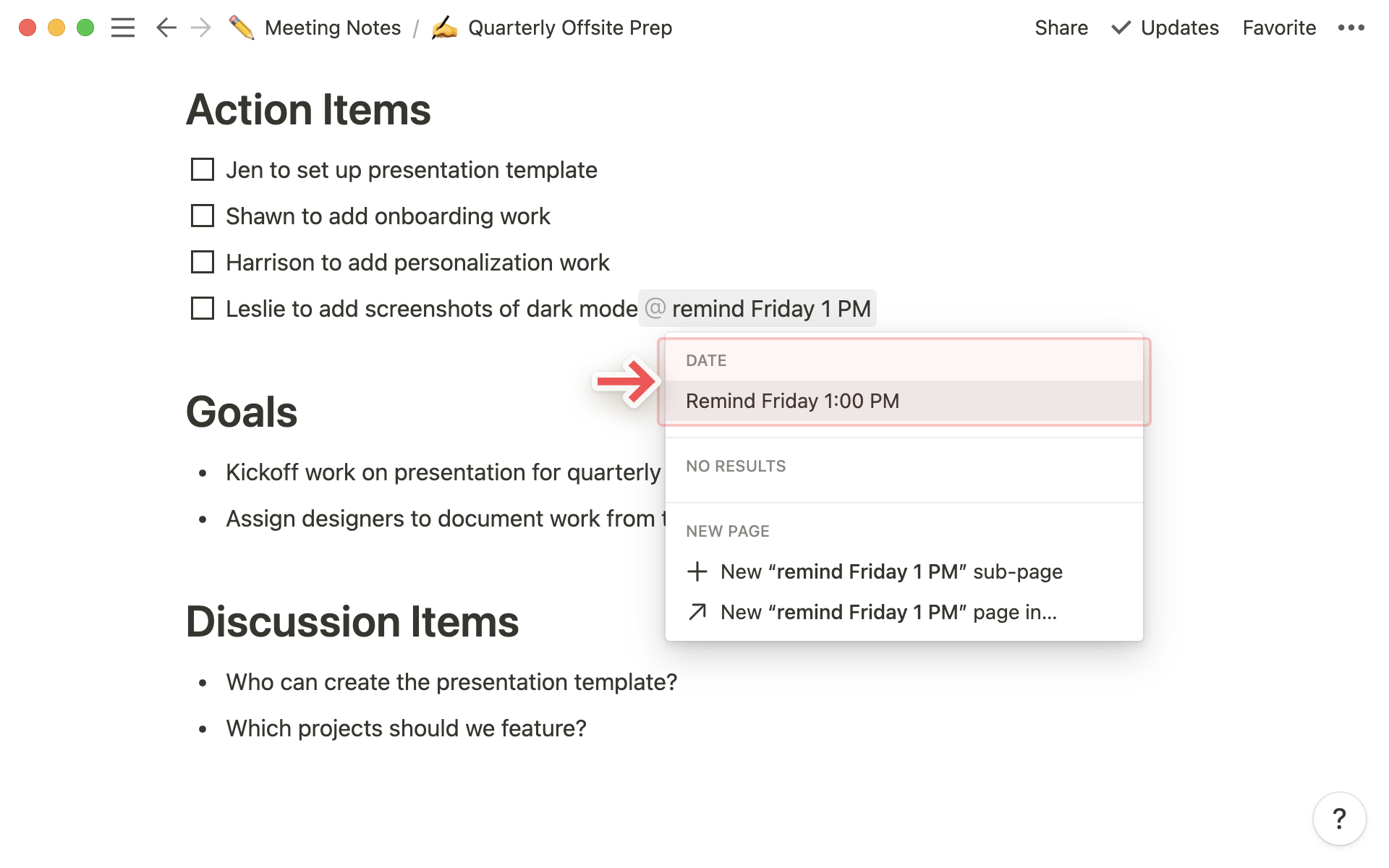Viewport: 1389px width, 868px height.
Task: Click the back navigation arrow icon
Action: [166, 27]
